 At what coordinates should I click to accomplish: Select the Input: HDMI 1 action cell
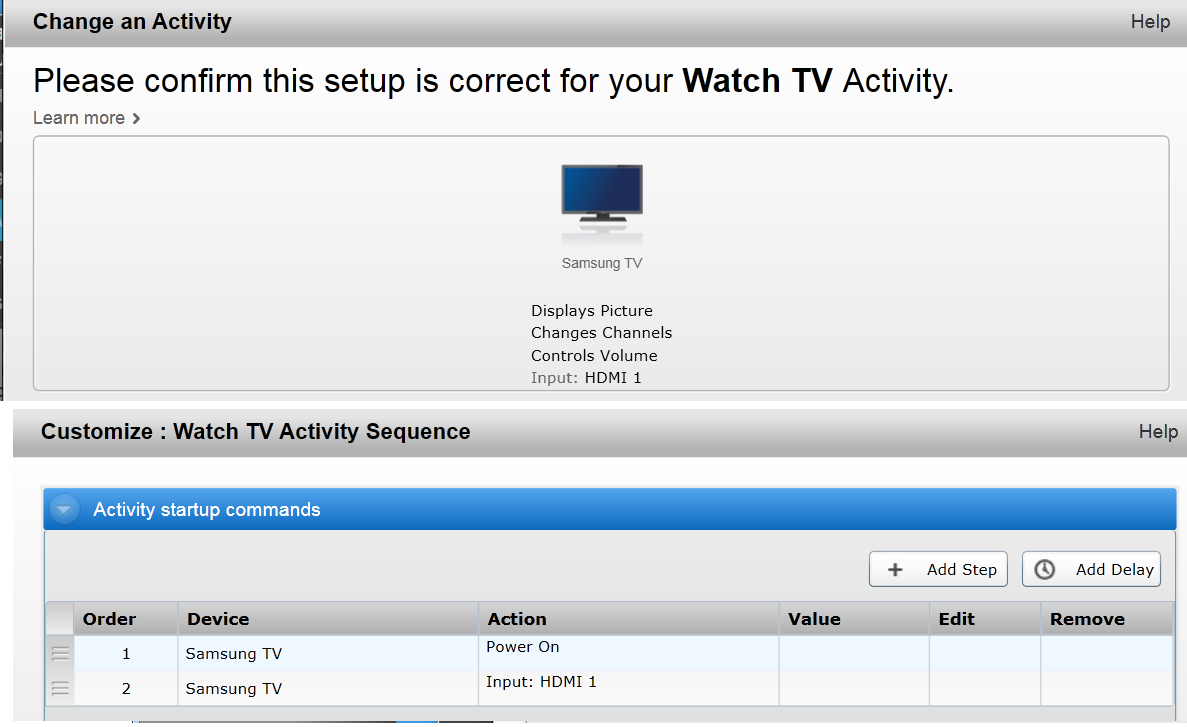[628, 688]
